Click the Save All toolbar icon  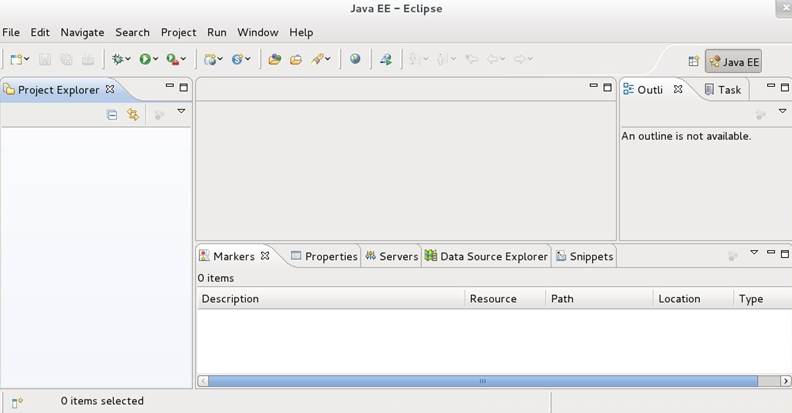click(66, 60)
